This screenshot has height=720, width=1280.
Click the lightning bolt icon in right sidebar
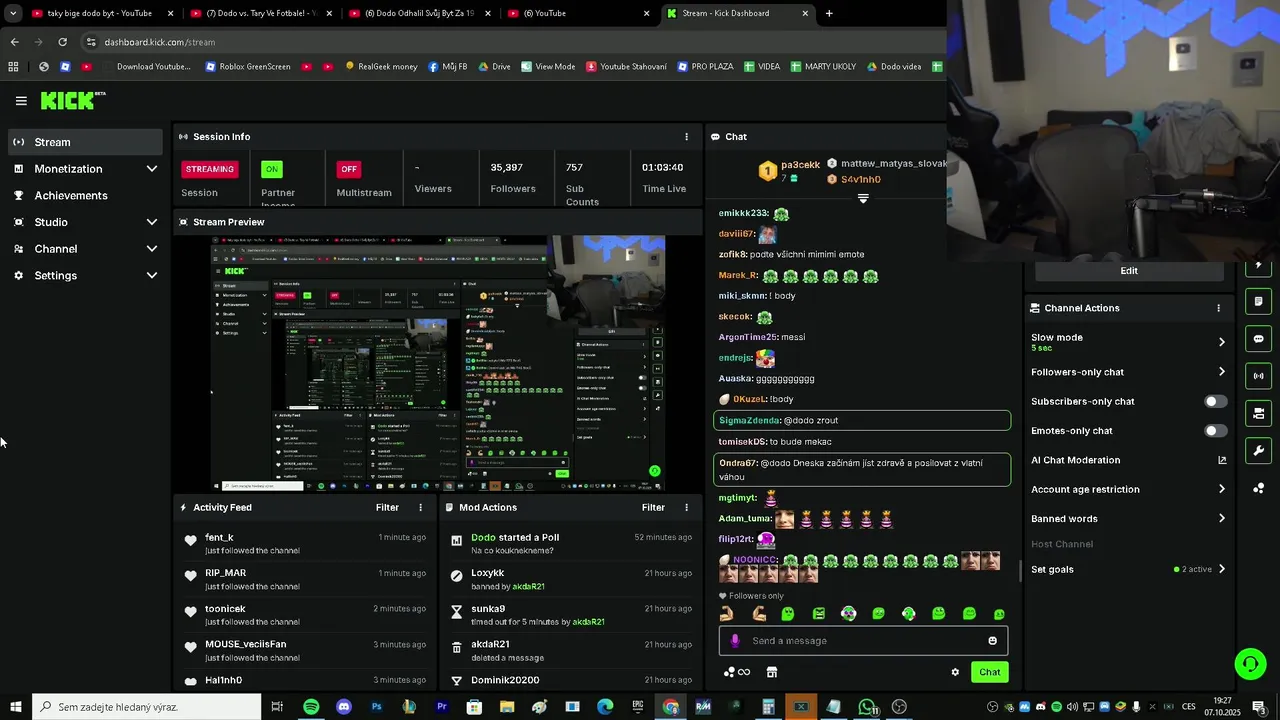[x=1258, y=267]
